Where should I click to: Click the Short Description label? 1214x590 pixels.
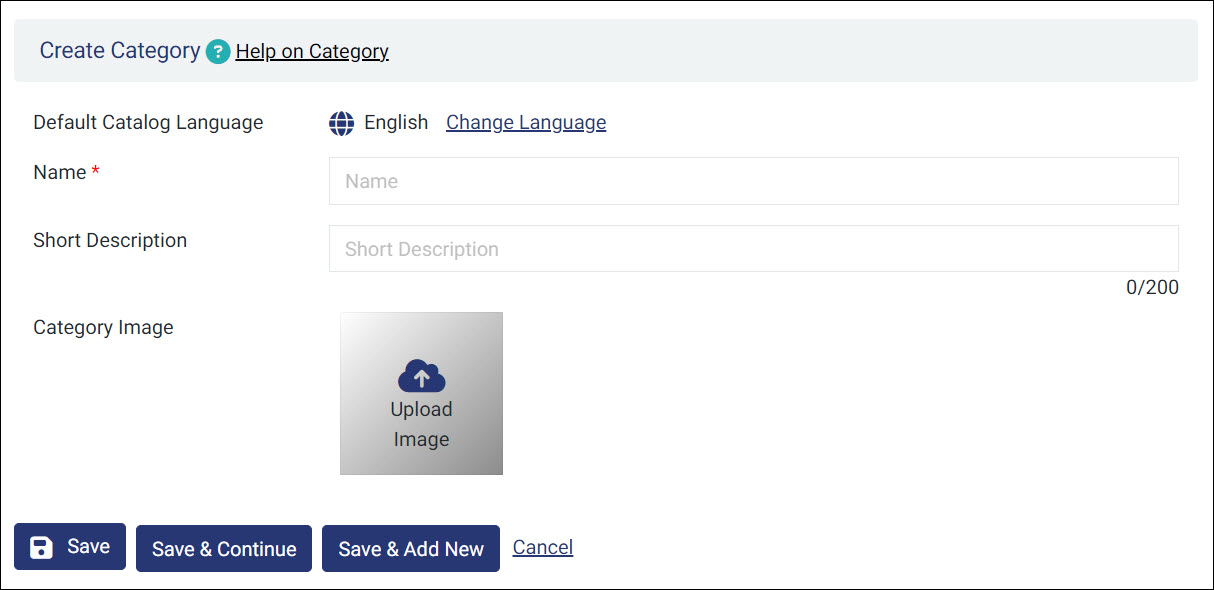point(110,240)
